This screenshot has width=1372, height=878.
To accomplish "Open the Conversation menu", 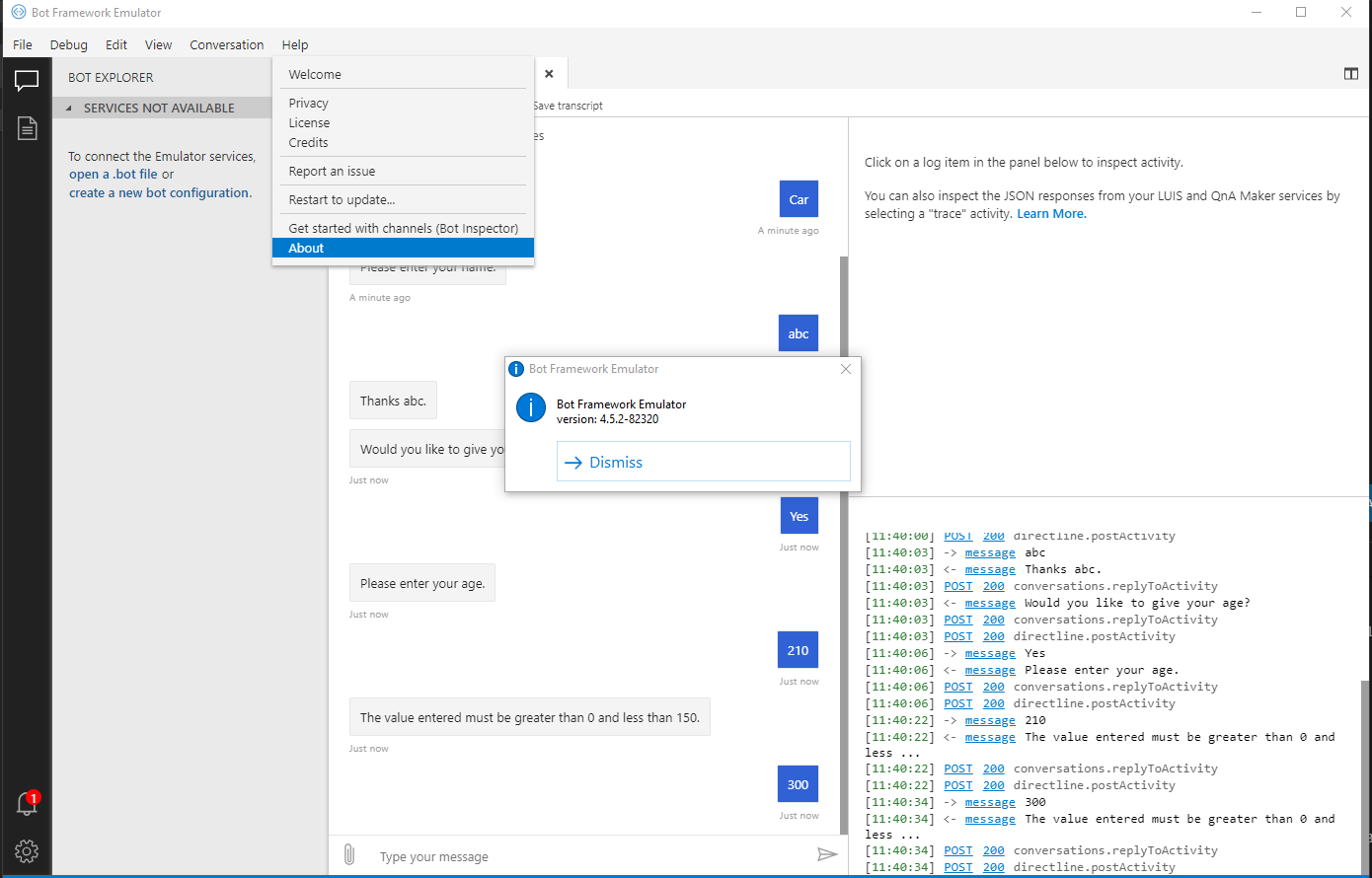I will click(x=226, y=44).
